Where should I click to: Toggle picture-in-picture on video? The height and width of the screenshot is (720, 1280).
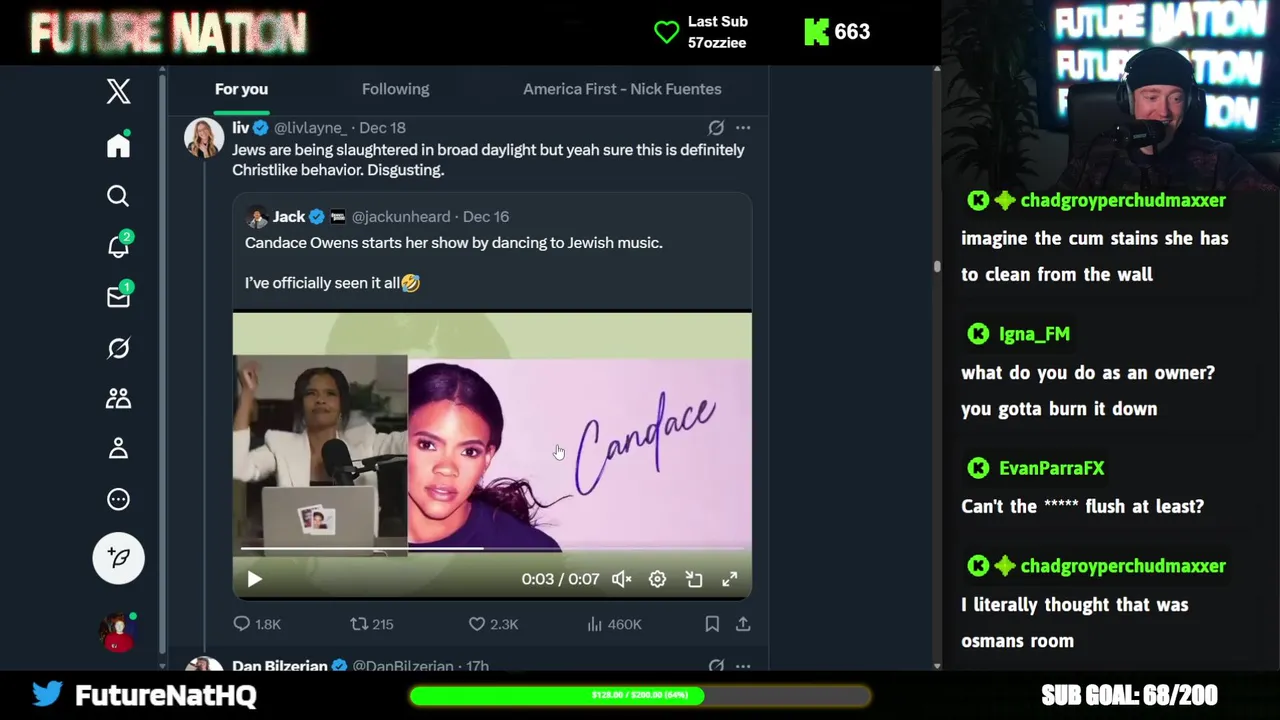[x=694, y=579]
